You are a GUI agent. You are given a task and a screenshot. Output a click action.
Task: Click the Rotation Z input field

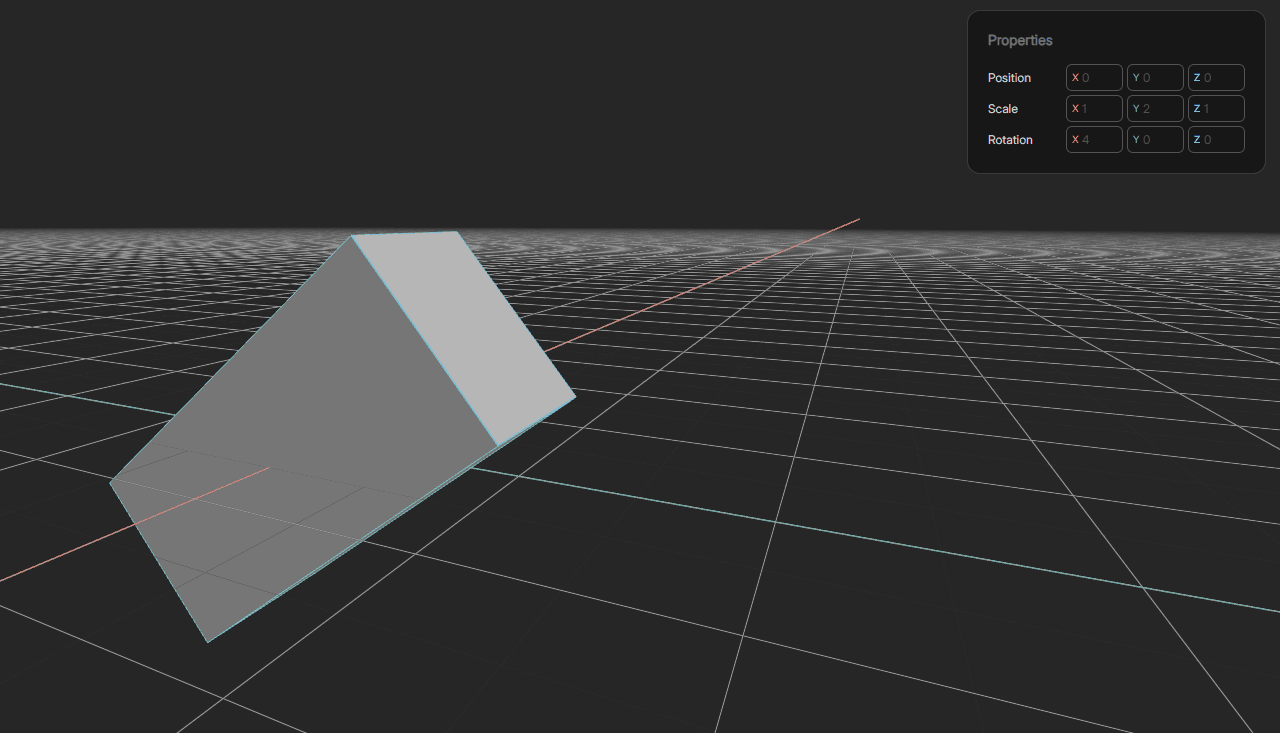tap(1216, 140)
